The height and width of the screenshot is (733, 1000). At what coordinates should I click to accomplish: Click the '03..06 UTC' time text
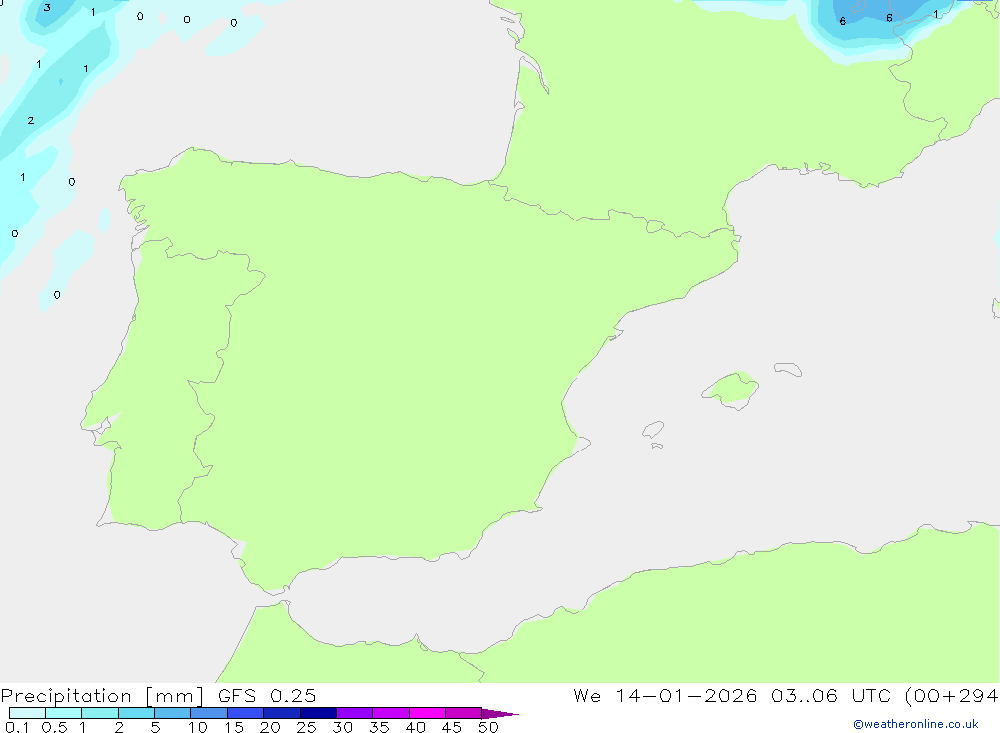[830, 695]
